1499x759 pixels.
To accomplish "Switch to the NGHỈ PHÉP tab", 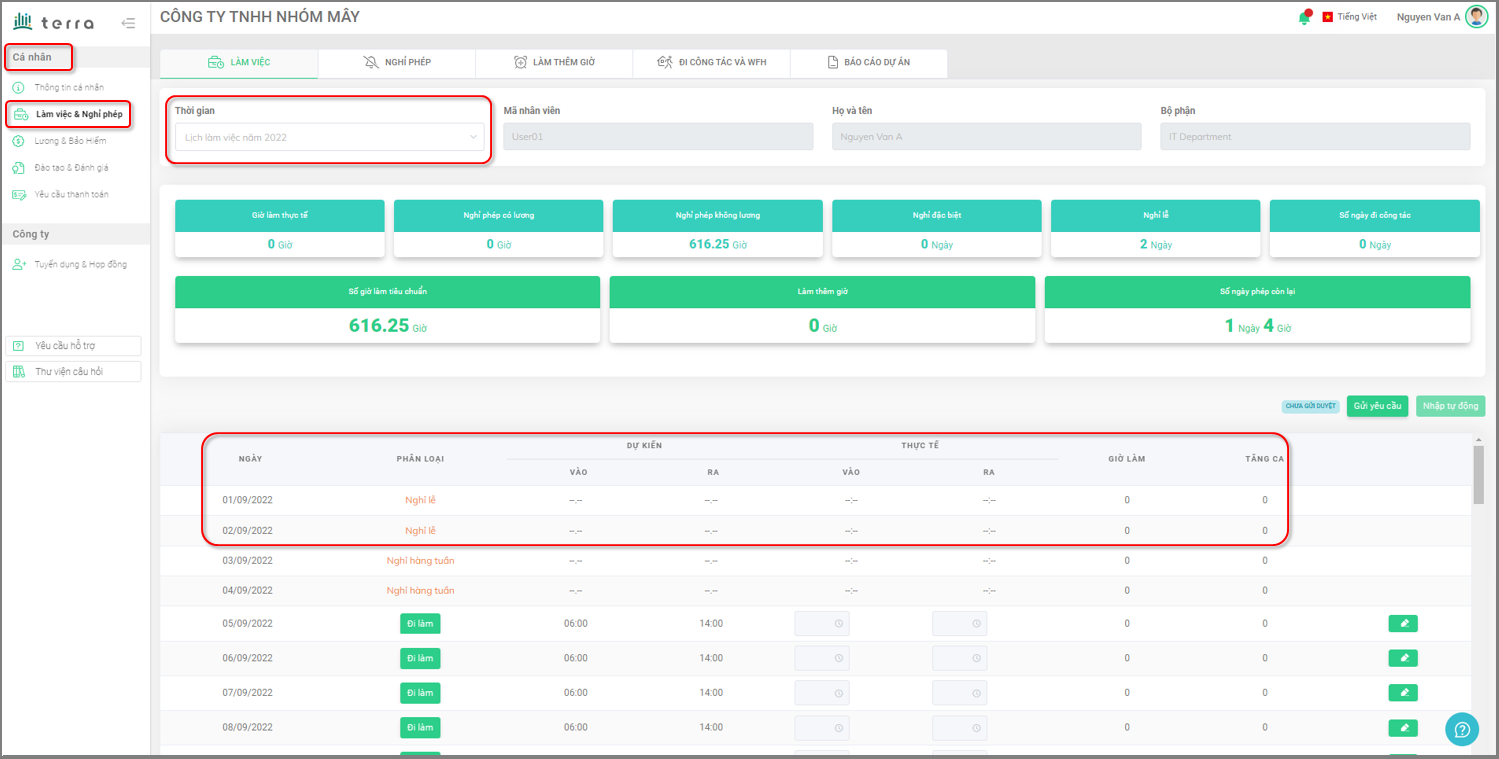I will (397, 62).
